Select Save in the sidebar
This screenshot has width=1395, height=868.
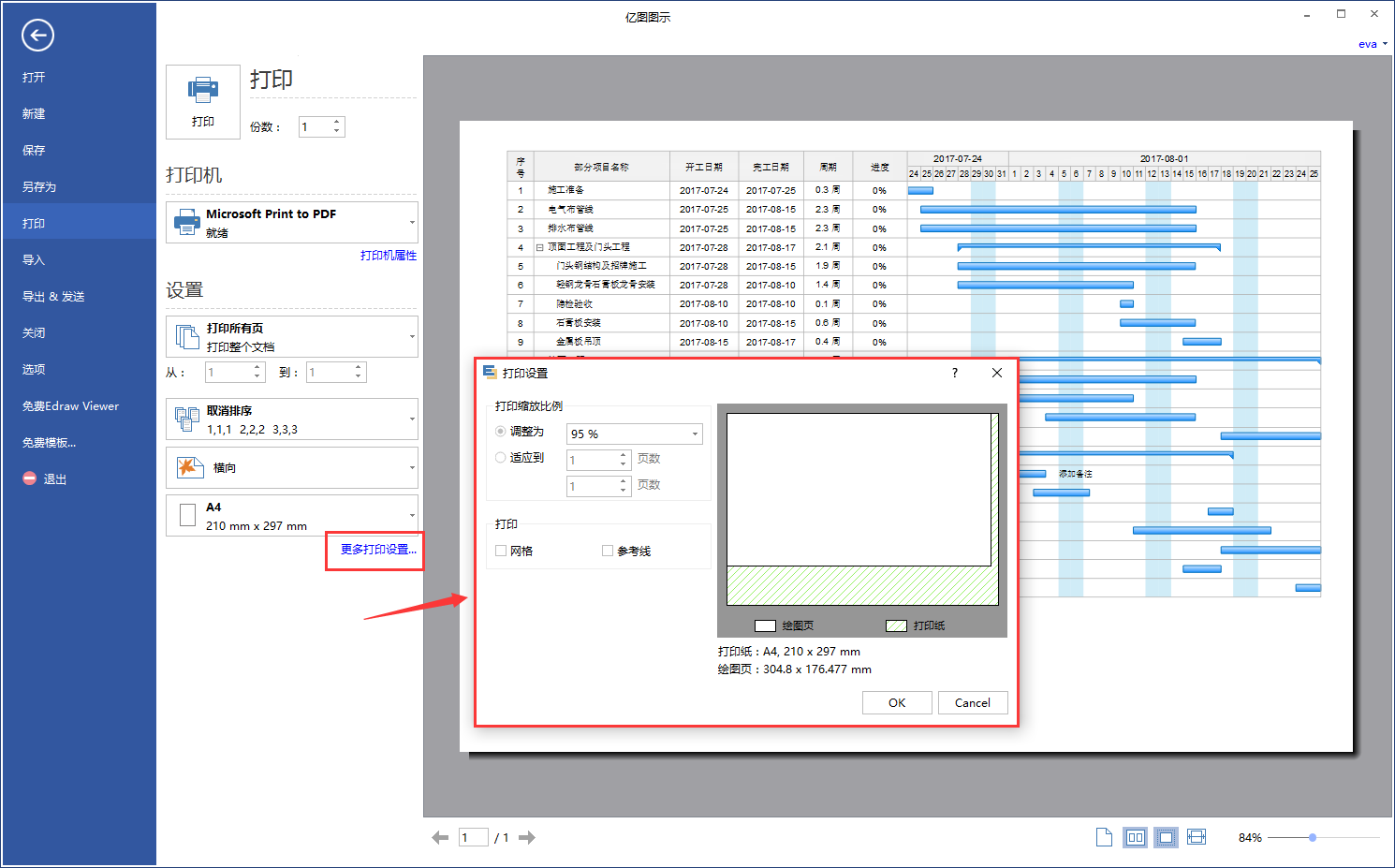coord(34,150)
